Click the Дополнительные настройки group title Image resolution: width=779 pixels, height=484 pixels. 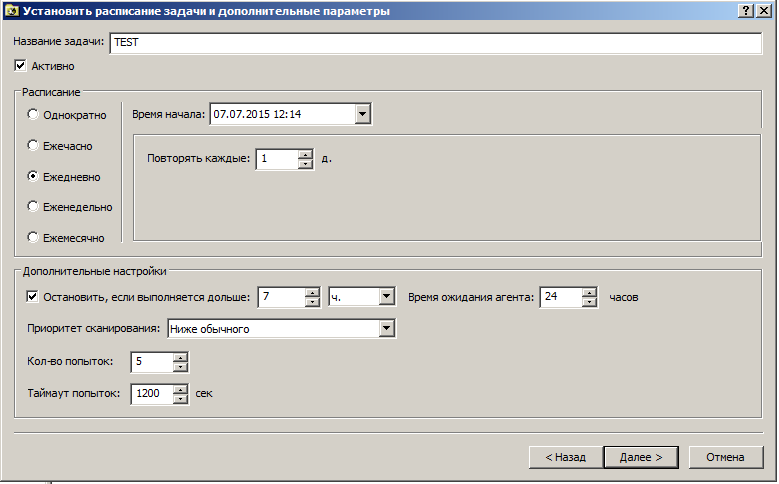point(94,271)
